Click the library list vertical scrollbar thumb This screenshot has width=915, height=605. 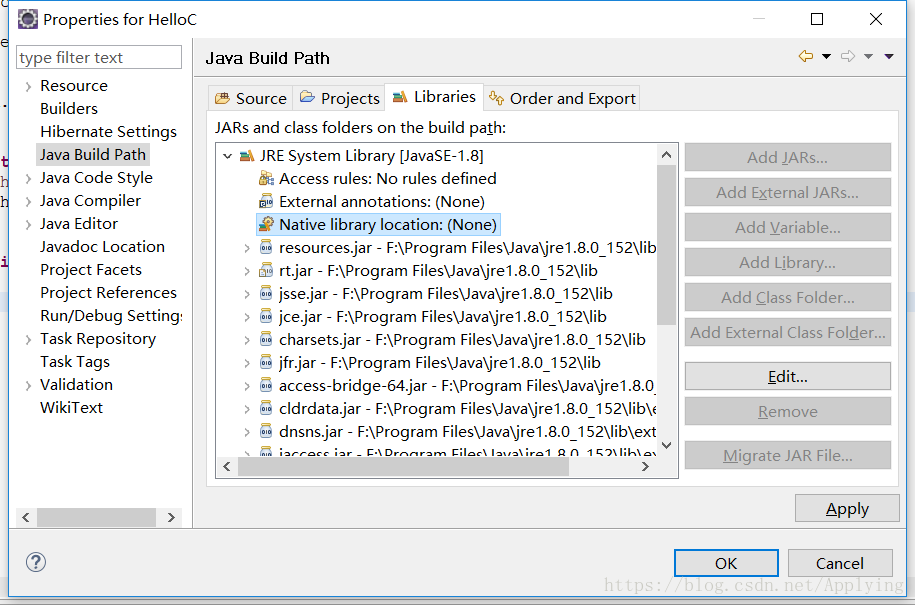click(666, 245)
